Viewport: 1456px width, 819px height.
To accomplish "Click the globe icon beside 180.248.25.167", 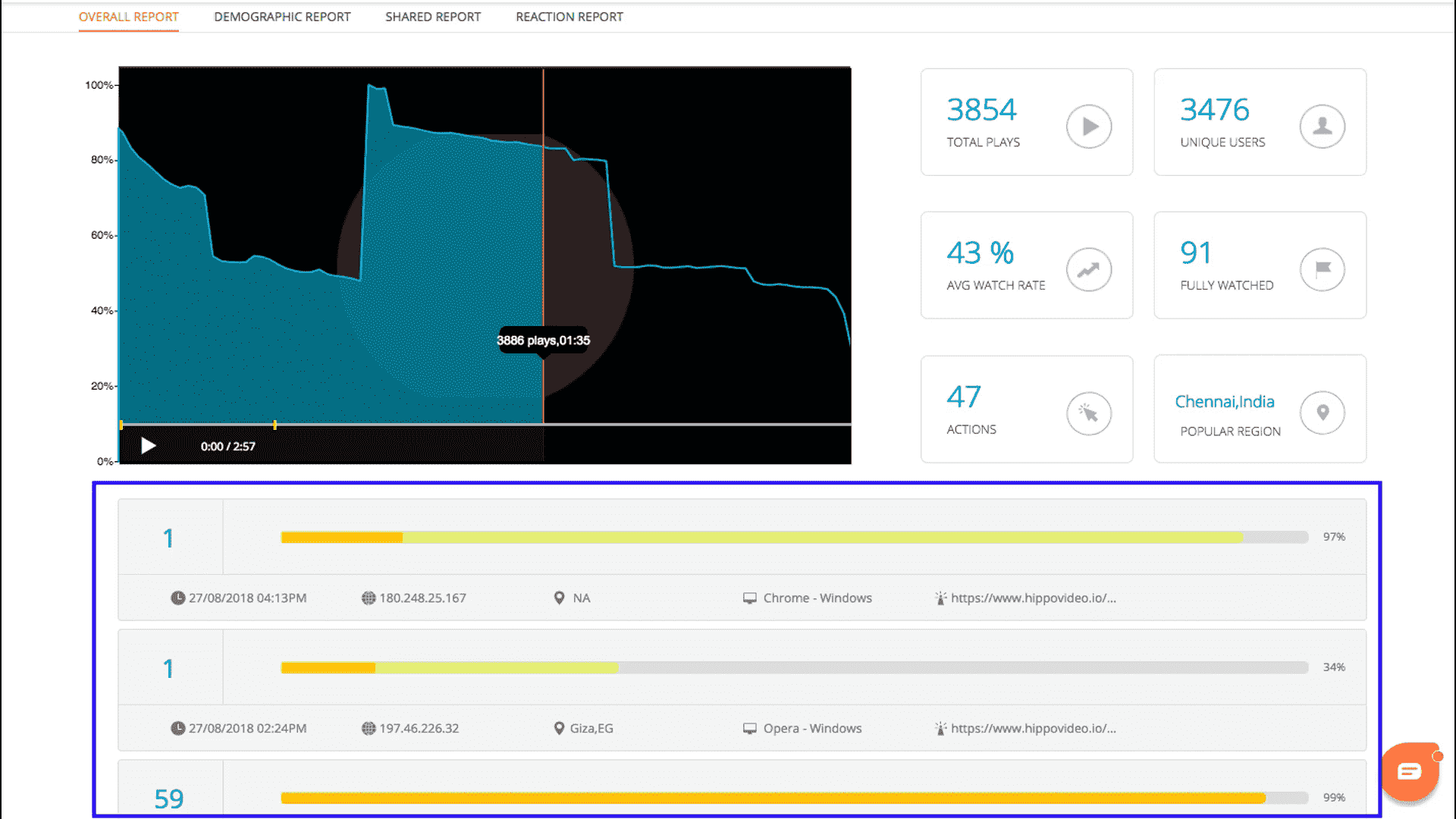I will pyautogui.click(x=367, y=598).
